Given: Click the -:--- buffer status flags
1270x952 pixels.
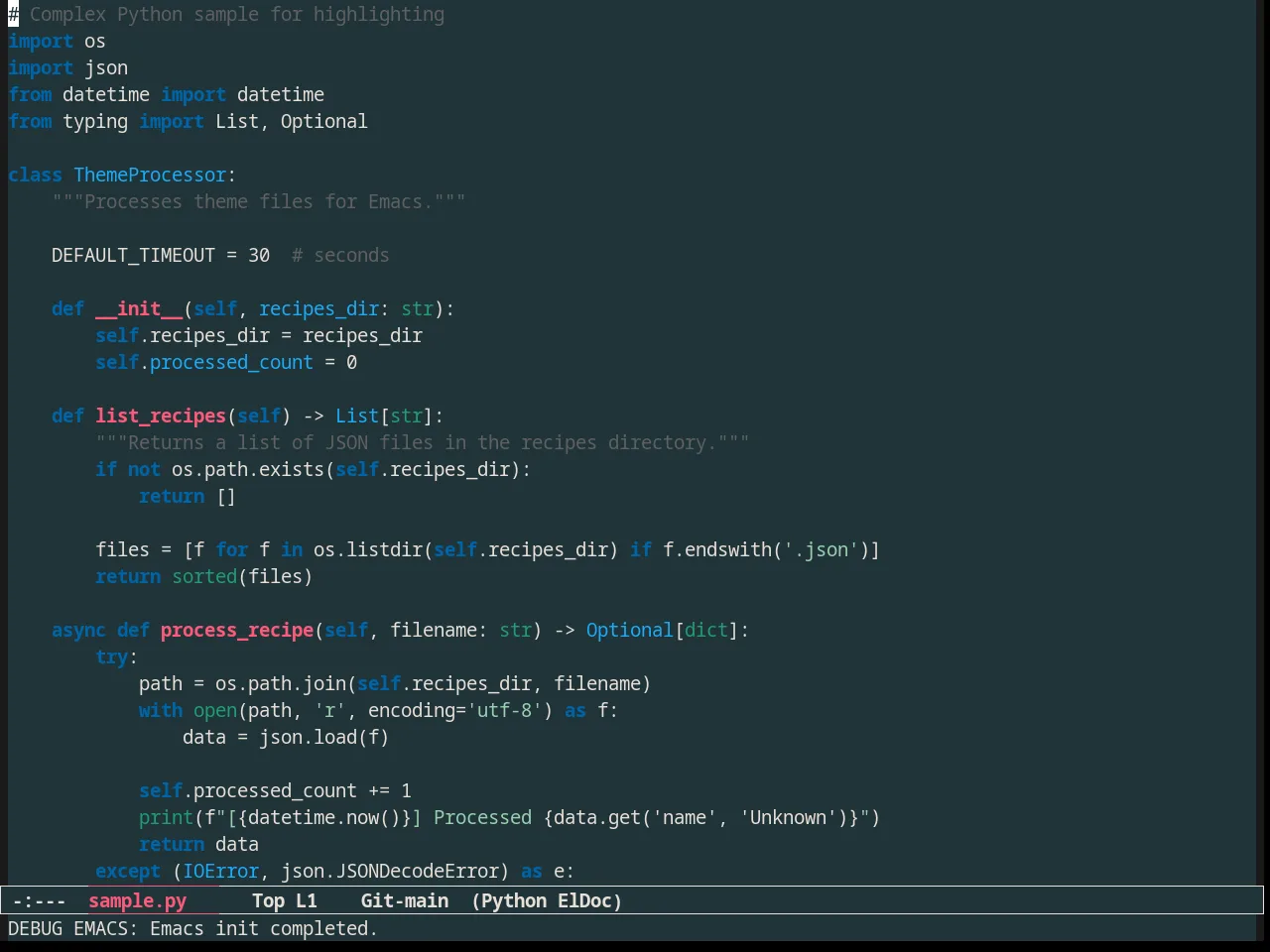Looking at the screenshot, I should click(x=39, y=900).
